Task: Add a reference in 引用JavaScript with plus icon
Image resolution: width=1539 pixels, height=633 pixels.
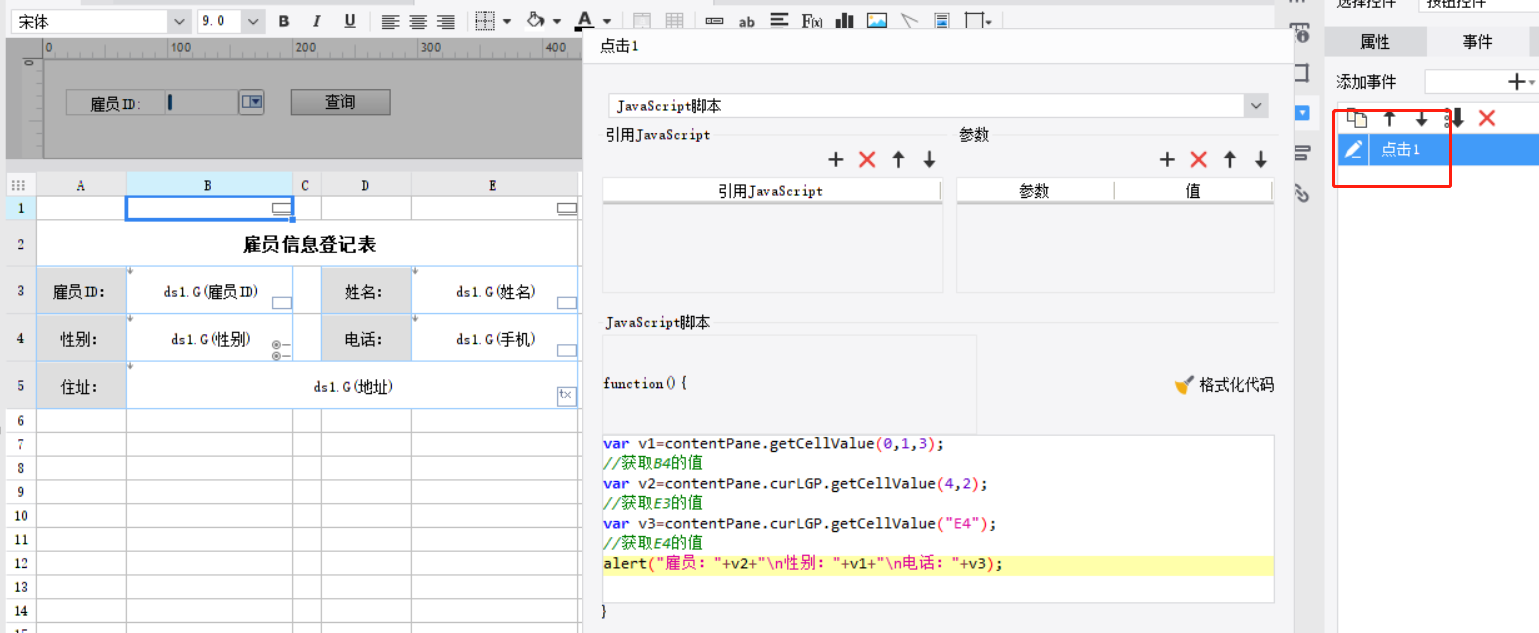Action: coord(836,160)
